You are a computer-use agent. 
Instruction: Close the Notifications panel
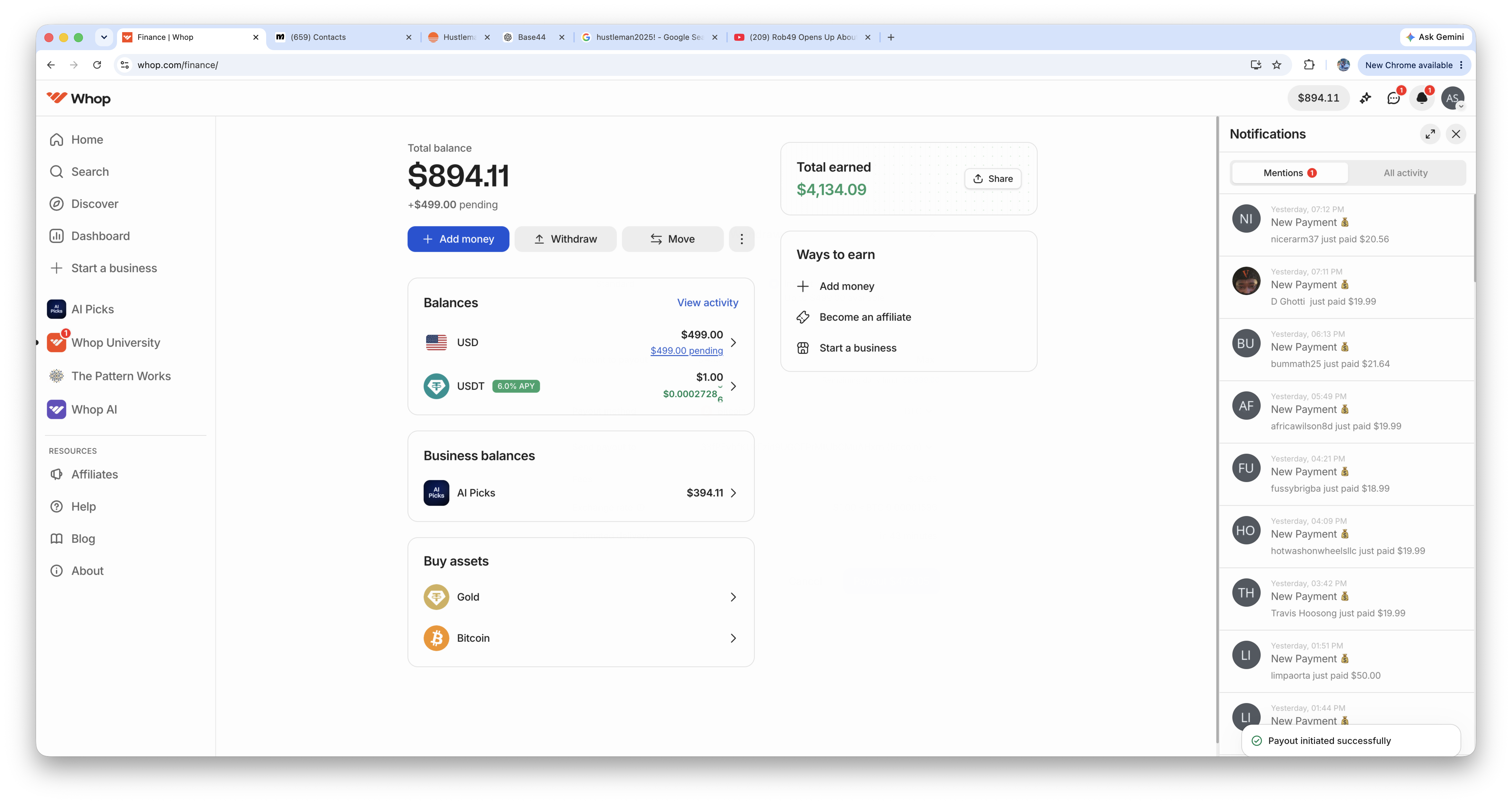pyautogui.click(x=1456, y=134)
